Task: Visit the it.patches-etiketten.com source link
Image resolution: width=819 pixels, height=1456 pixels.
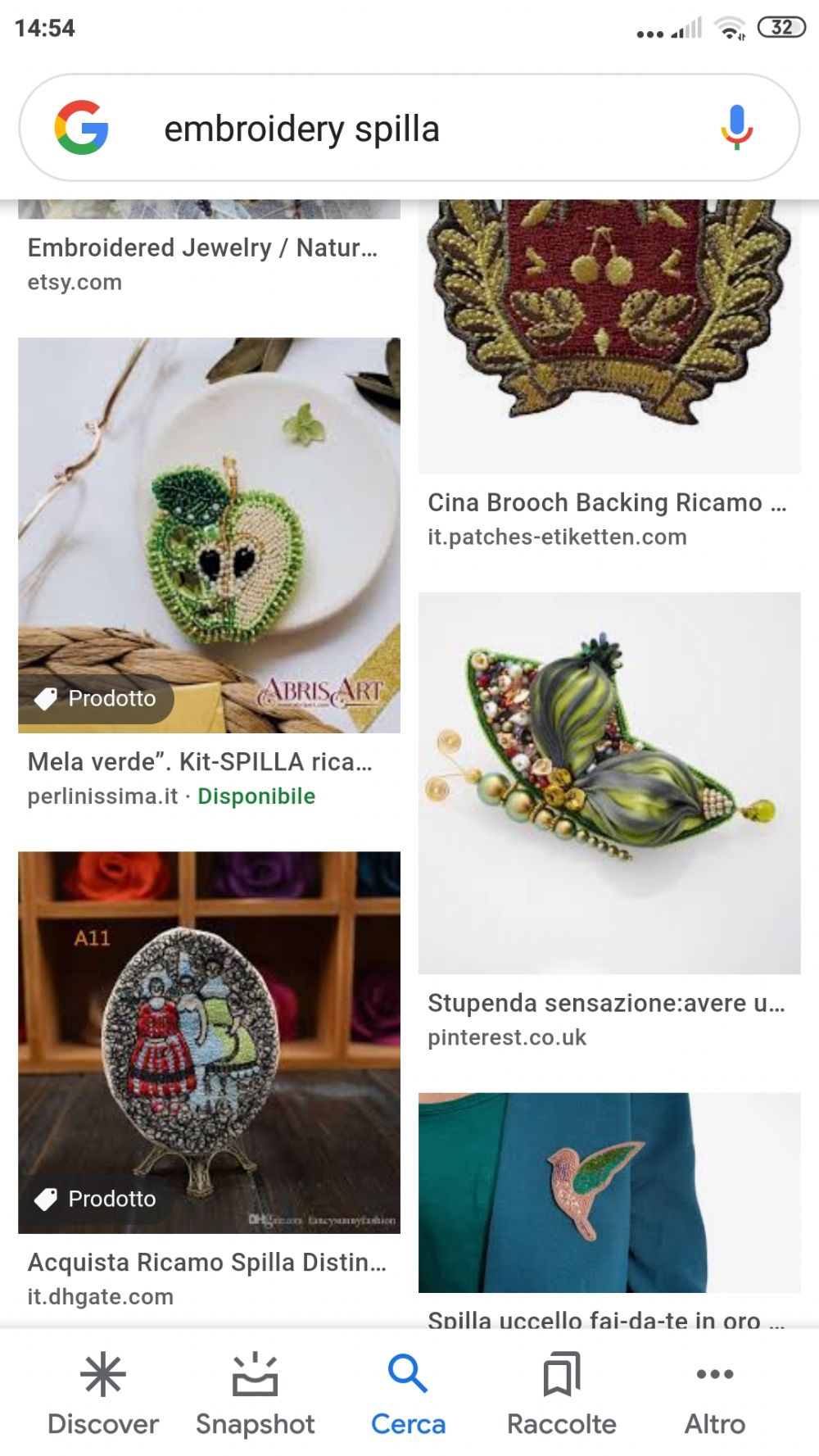Action: click(557, 537)
